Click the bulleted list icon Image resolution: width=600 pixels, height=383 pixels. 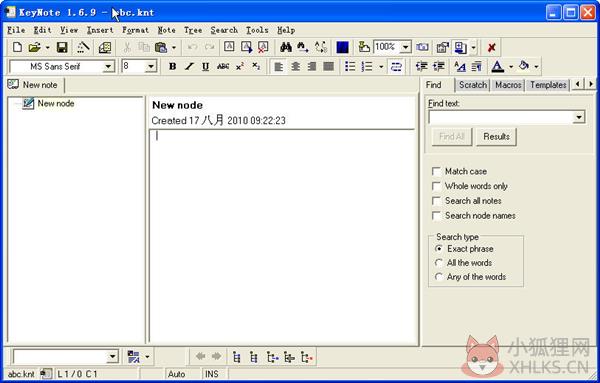point(350,67)
